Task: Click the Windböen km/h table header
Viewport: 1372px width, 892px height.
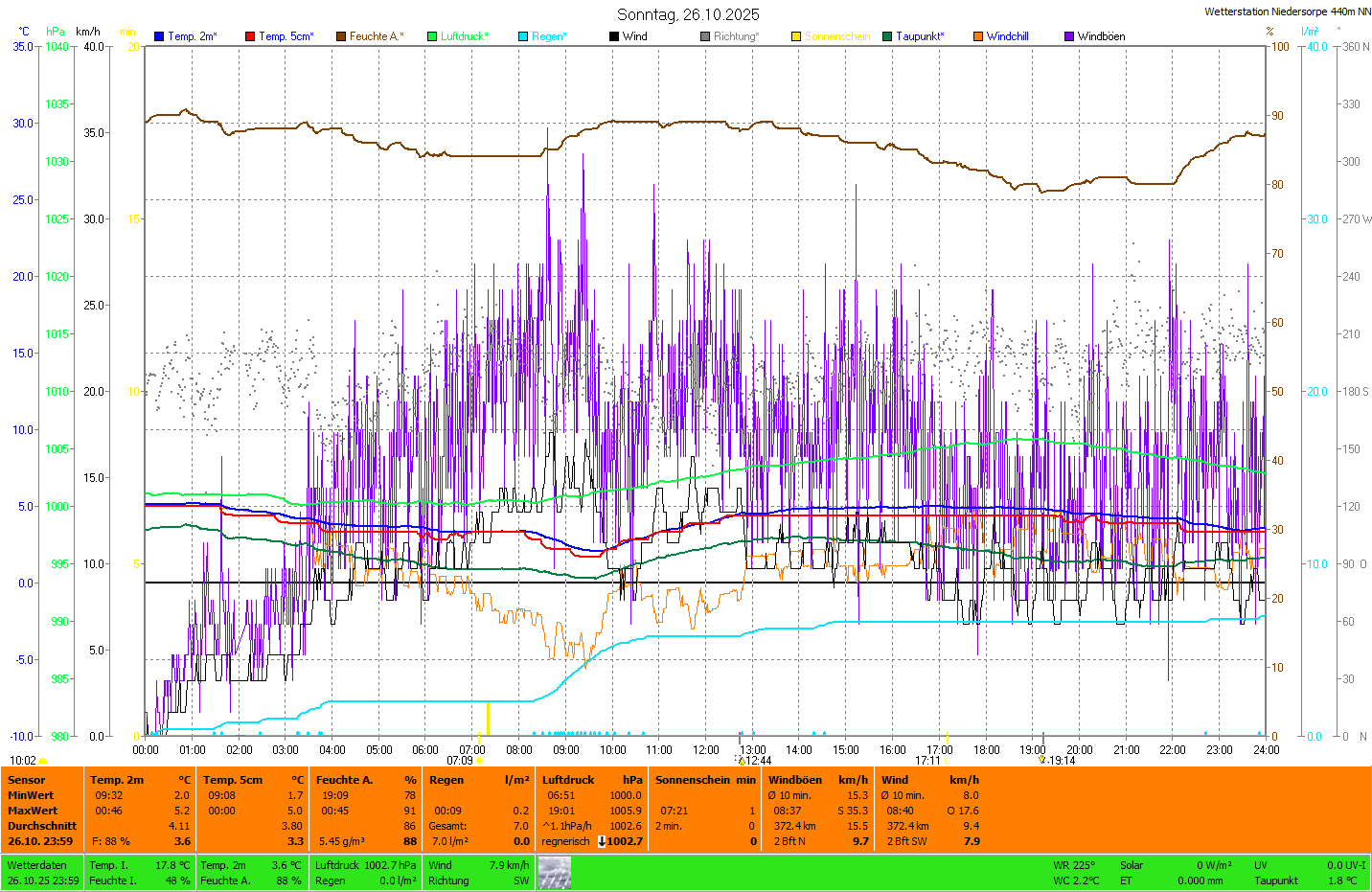Action: click(817, 780)
